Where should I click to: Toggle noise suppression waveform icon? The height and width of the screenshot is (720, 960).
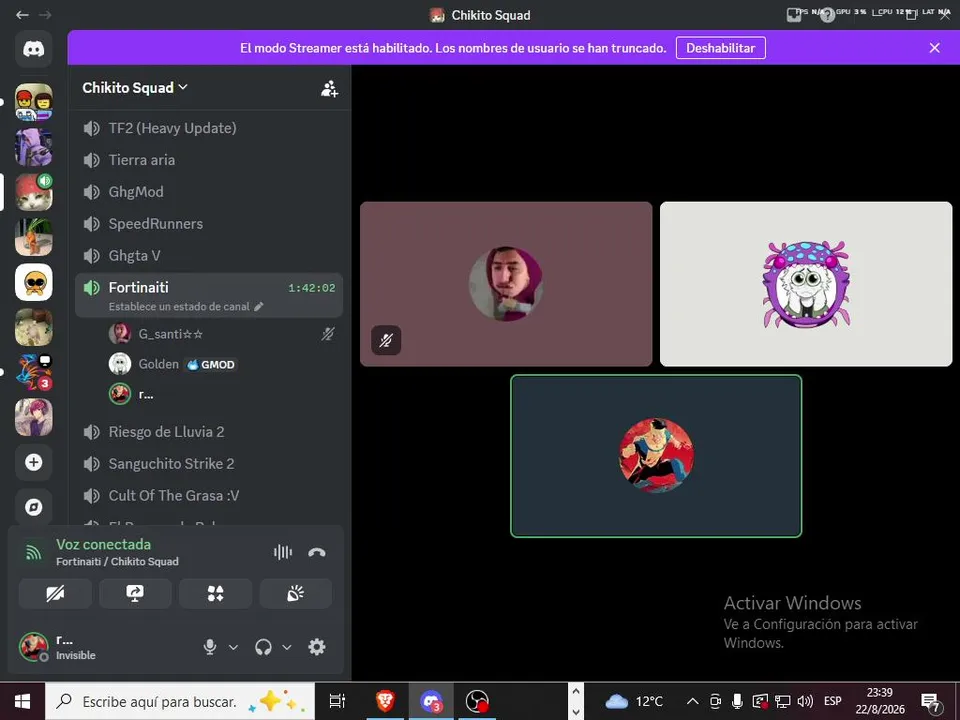[283, 552]
